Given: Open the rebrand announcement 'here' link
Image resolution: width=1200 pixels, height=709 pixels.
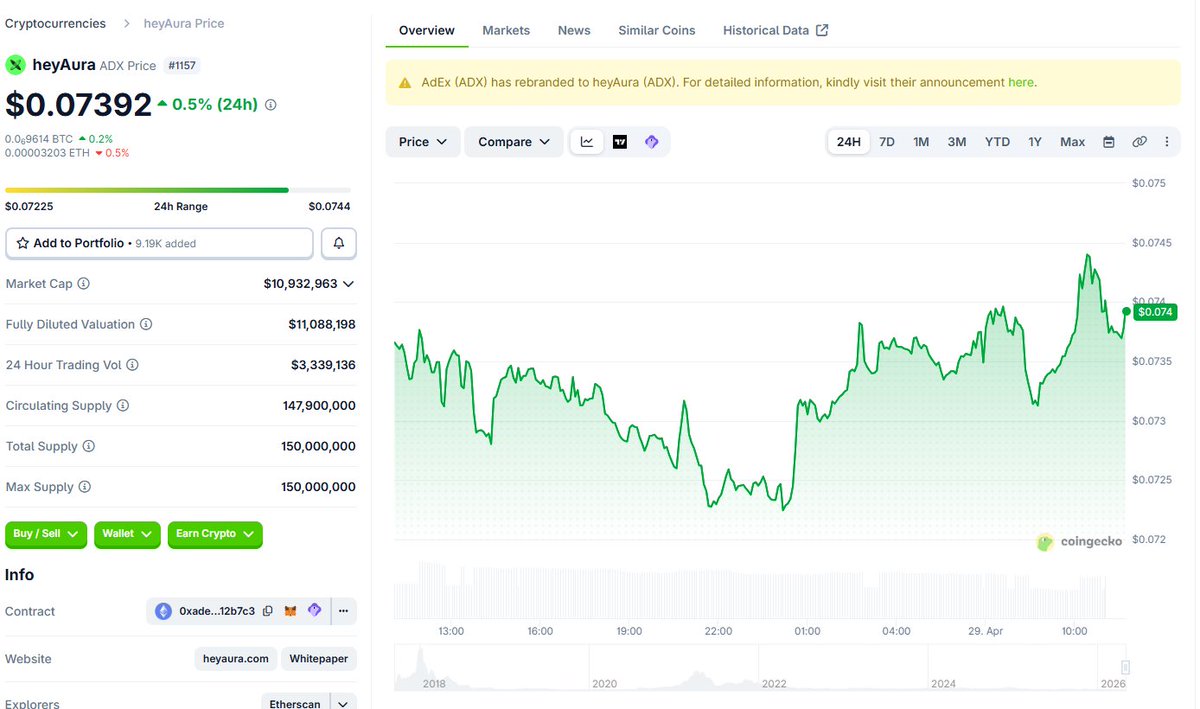Looking at the screenshot, I should pyautogui.click(x=1021, y=83).
